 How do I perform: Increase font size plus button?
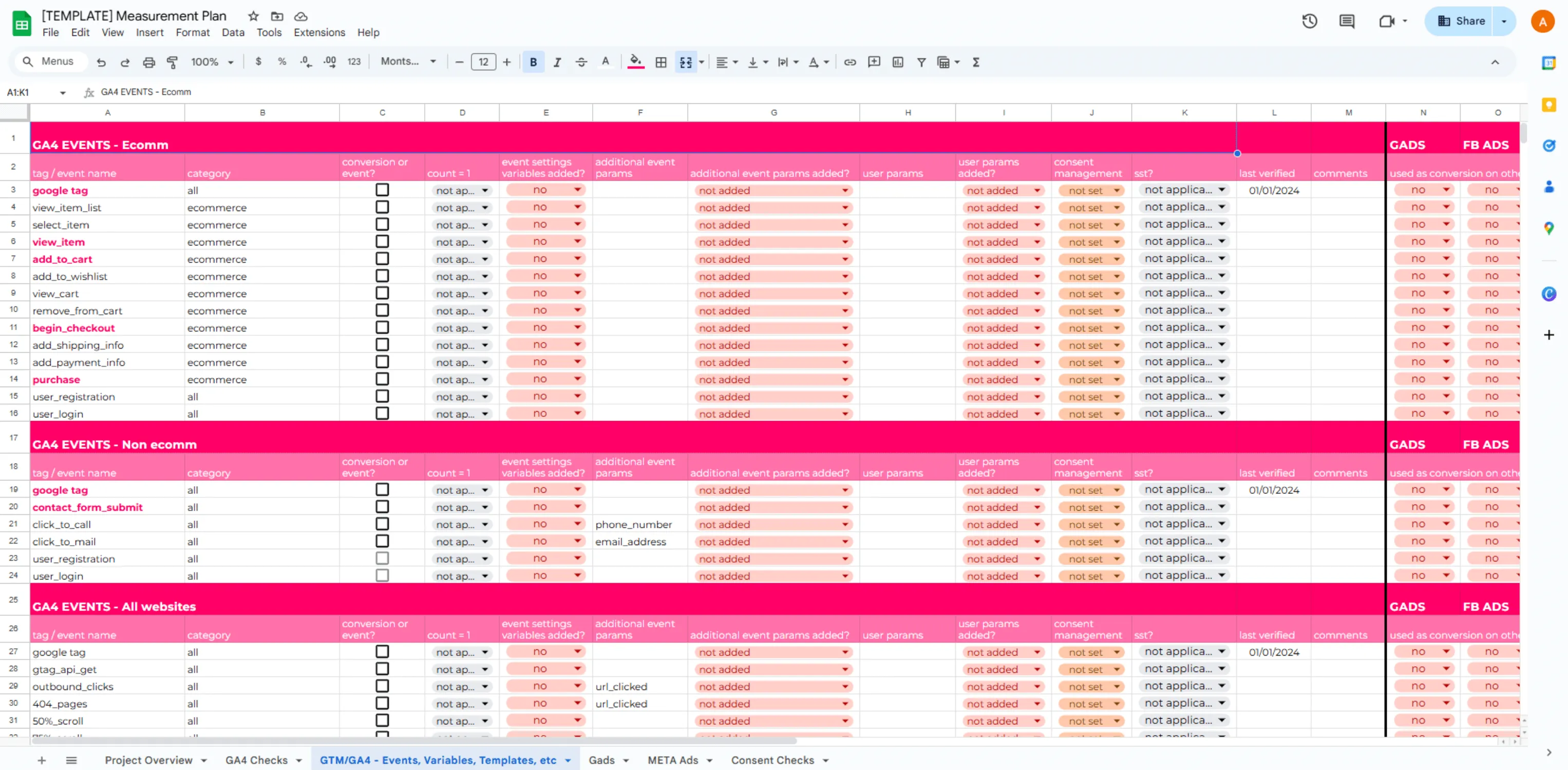click(506, 62)
